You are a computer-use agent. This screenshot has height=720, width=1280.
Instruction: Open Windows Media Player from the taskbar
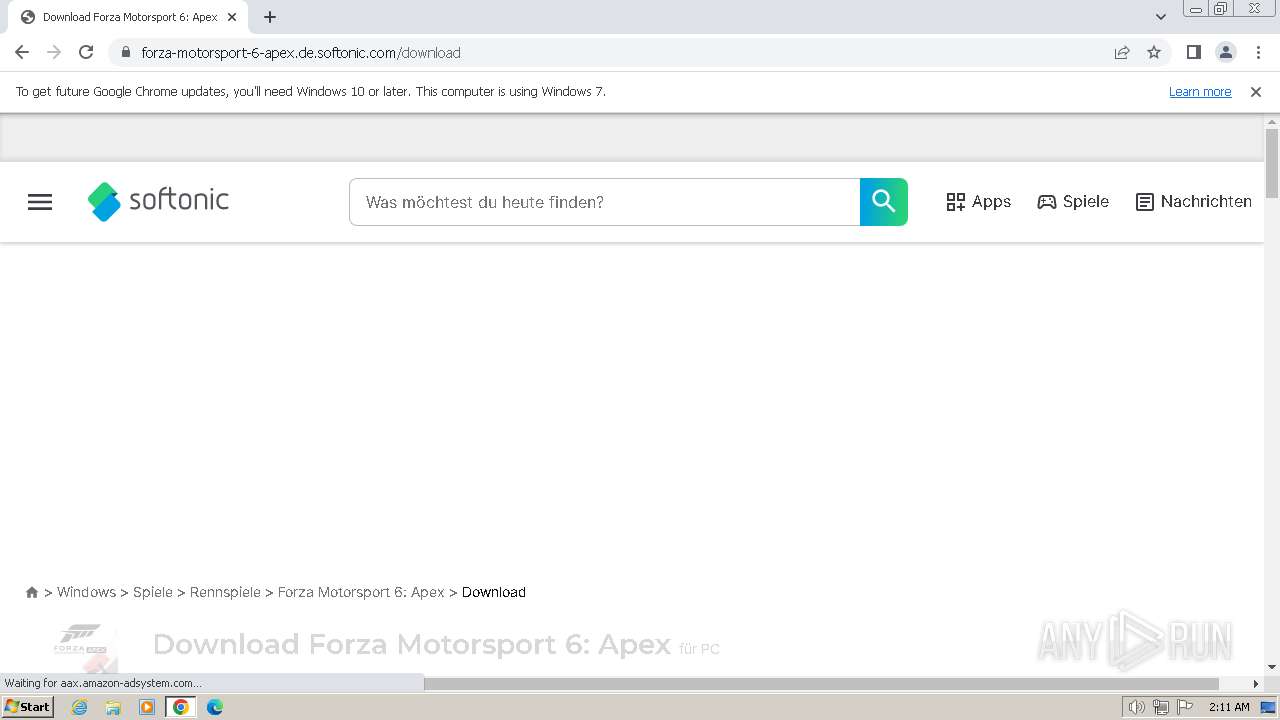(x=147, y=707)
